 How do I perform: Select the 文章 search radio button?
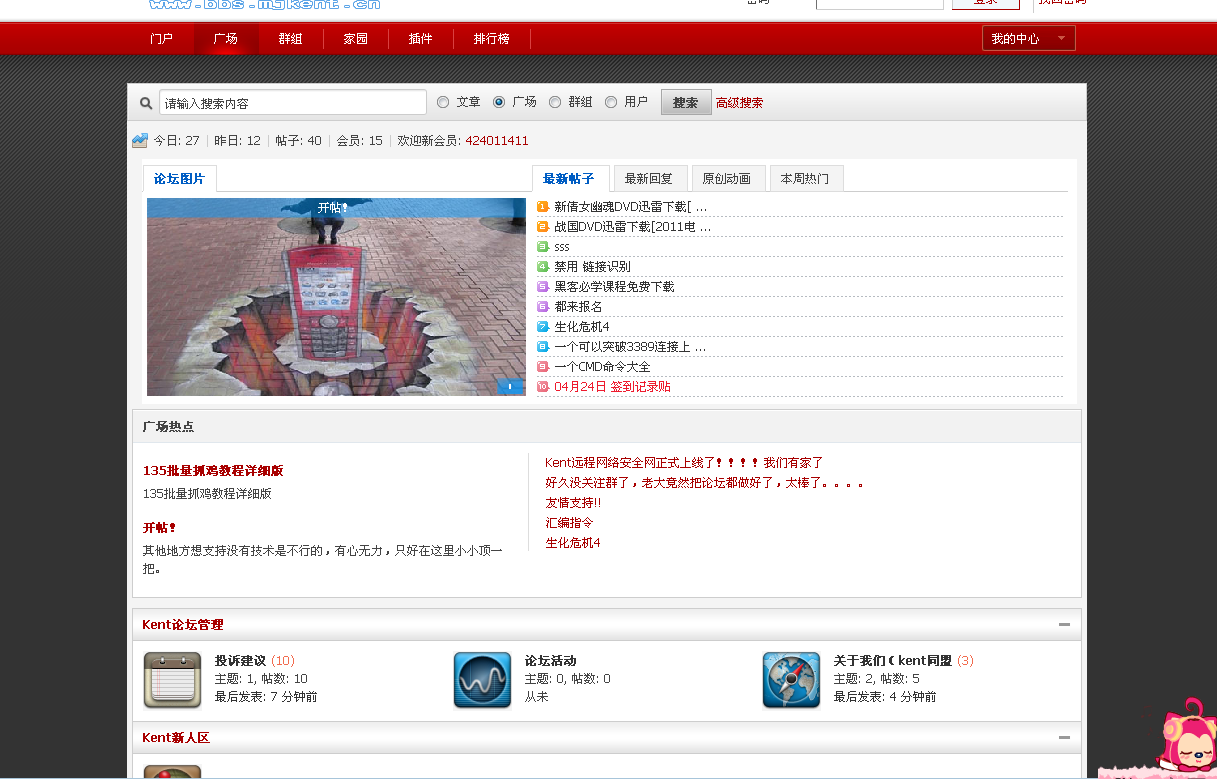443,102
